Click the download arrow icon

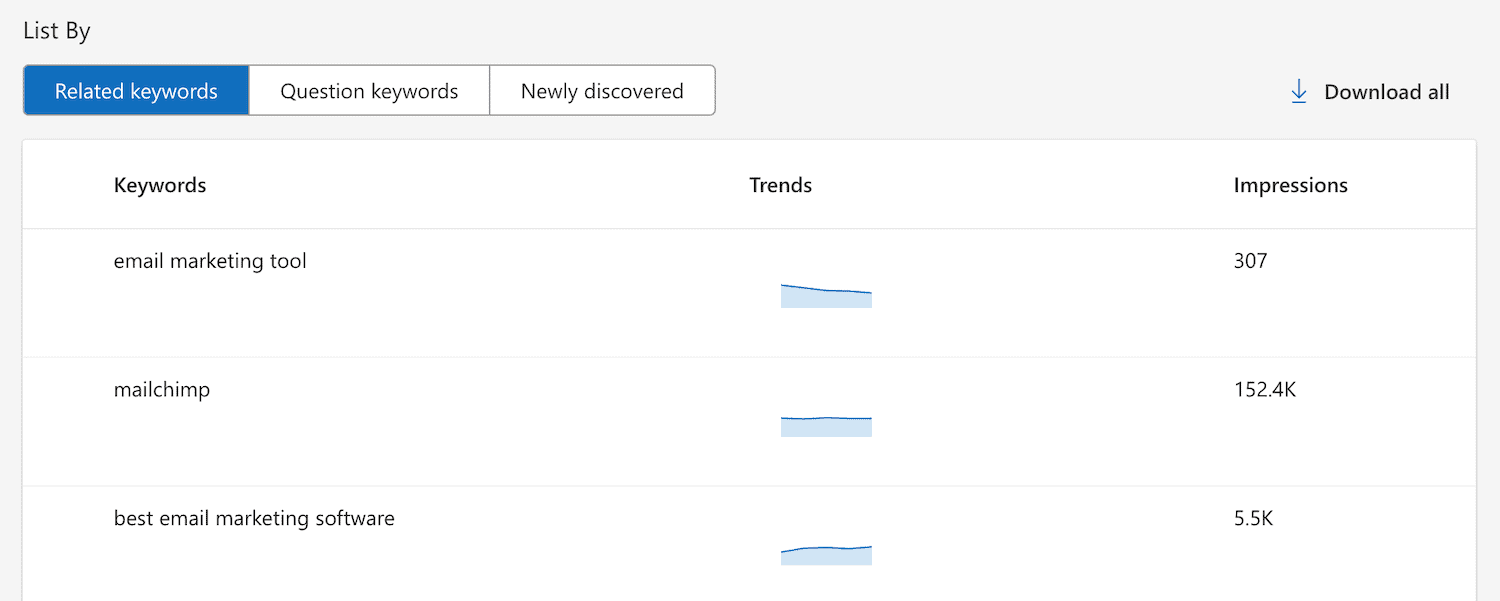pos(1299,90)
